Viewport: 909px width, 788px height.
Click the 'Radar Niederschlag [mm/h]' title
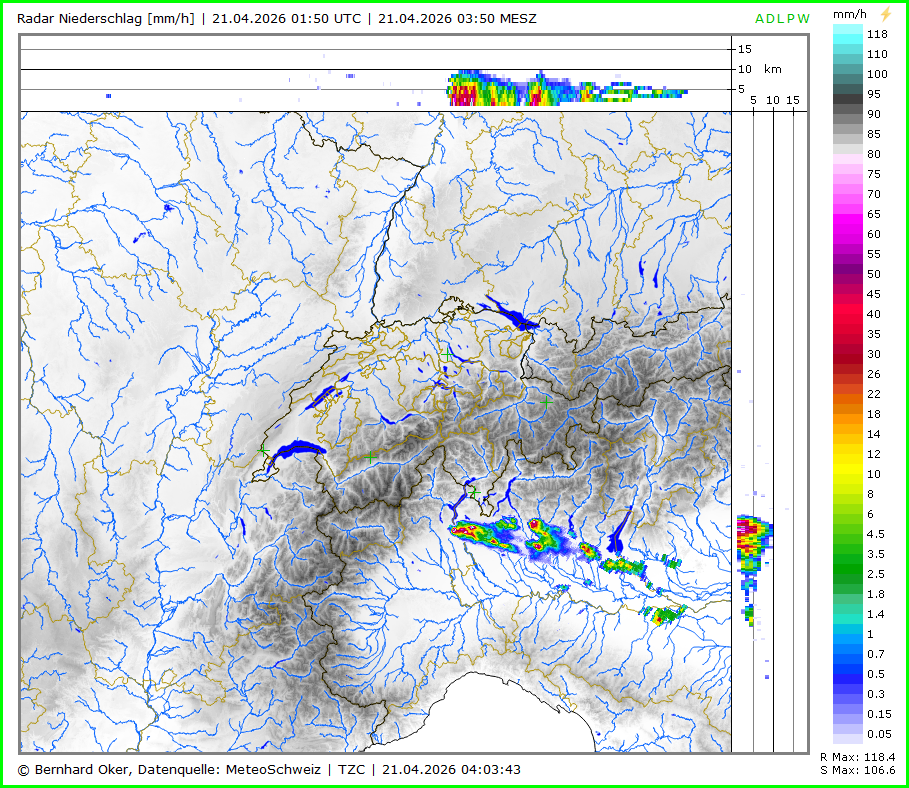click(106, 18)
